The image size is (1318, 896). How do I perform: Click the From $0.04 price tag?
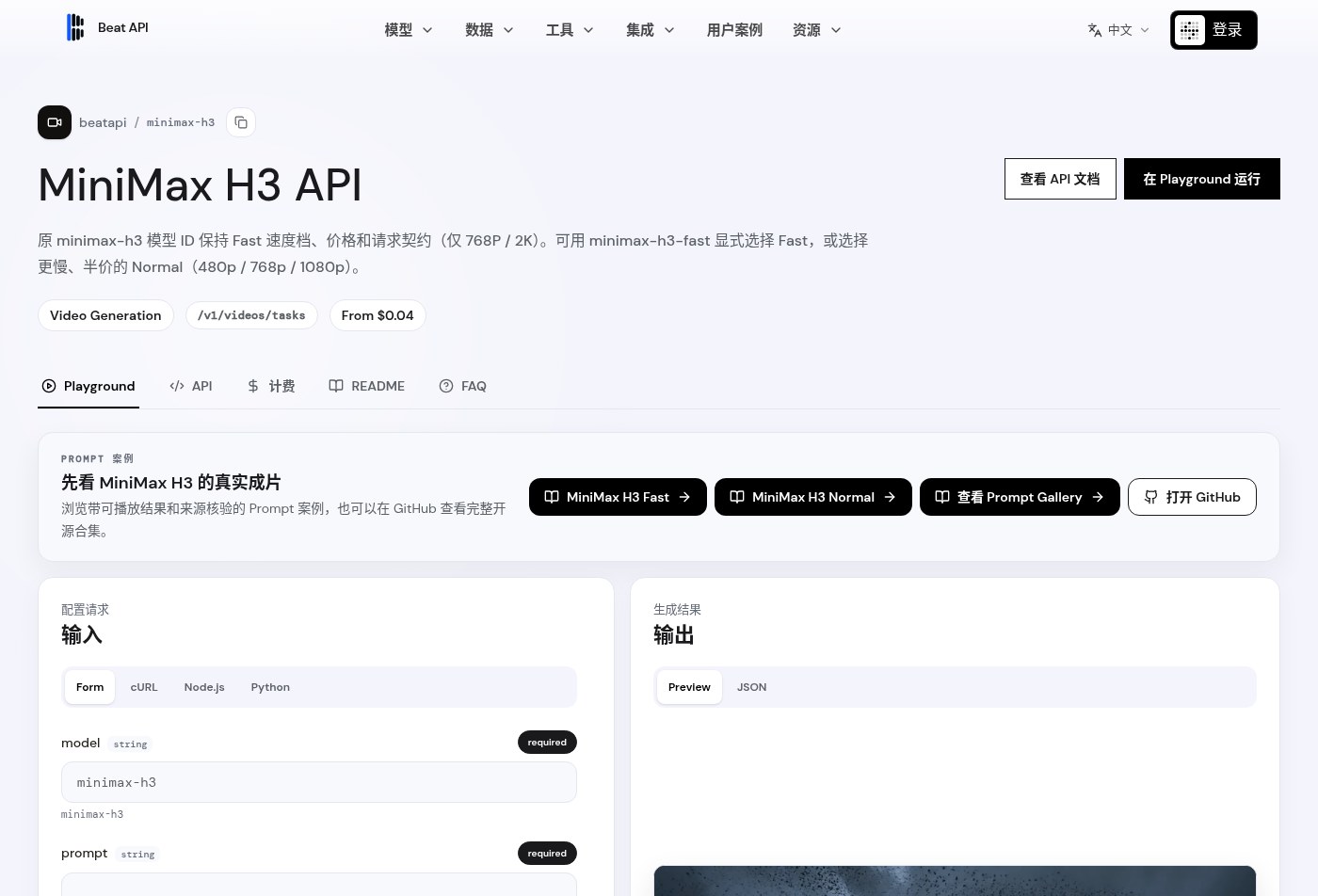(x=378, y=315)
